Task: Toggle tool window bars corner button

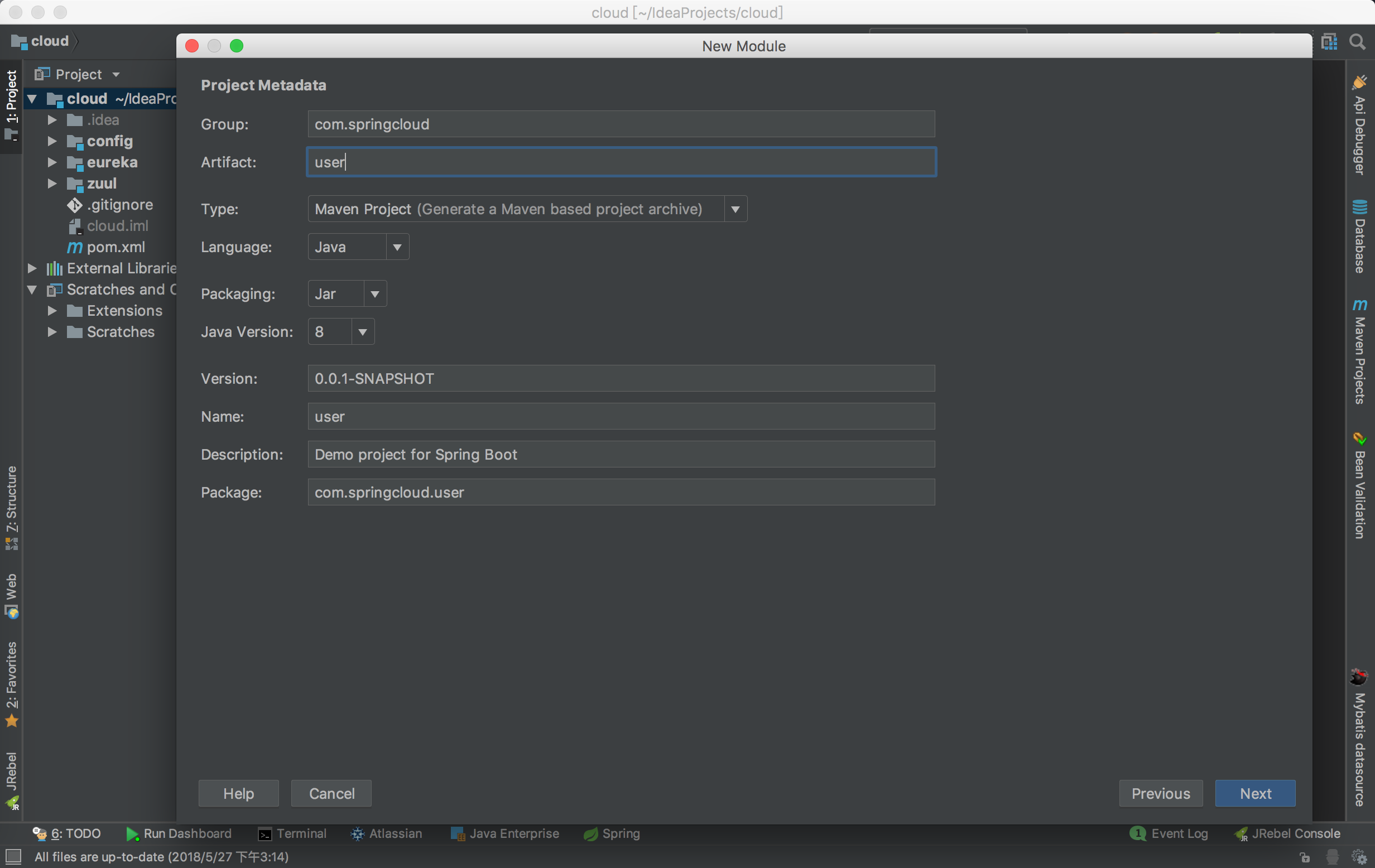Action: (13, 856)
